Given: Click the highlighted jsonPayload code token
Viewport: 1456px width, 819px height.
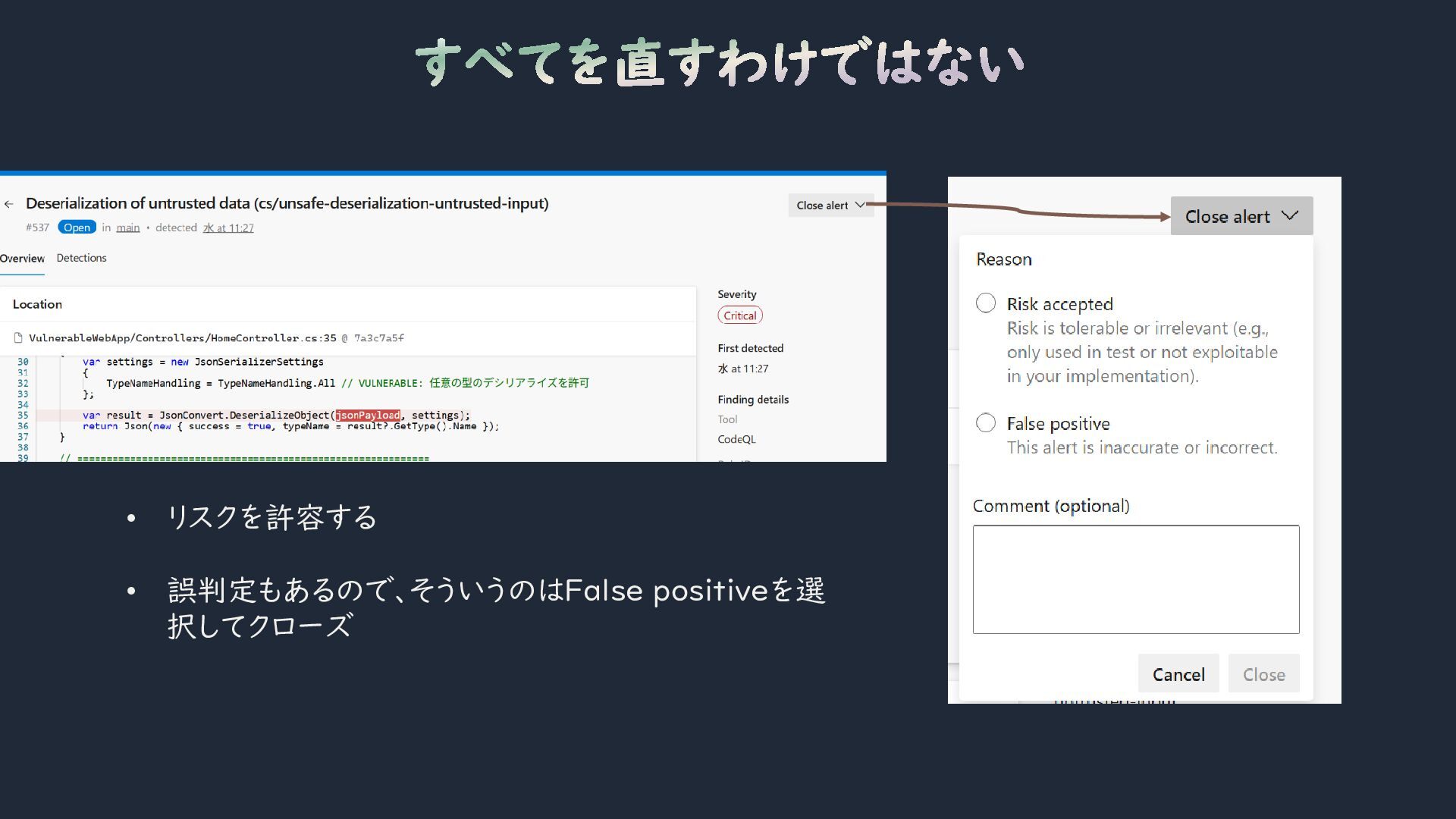Looking at the screenshot, I should click(368, 416).
